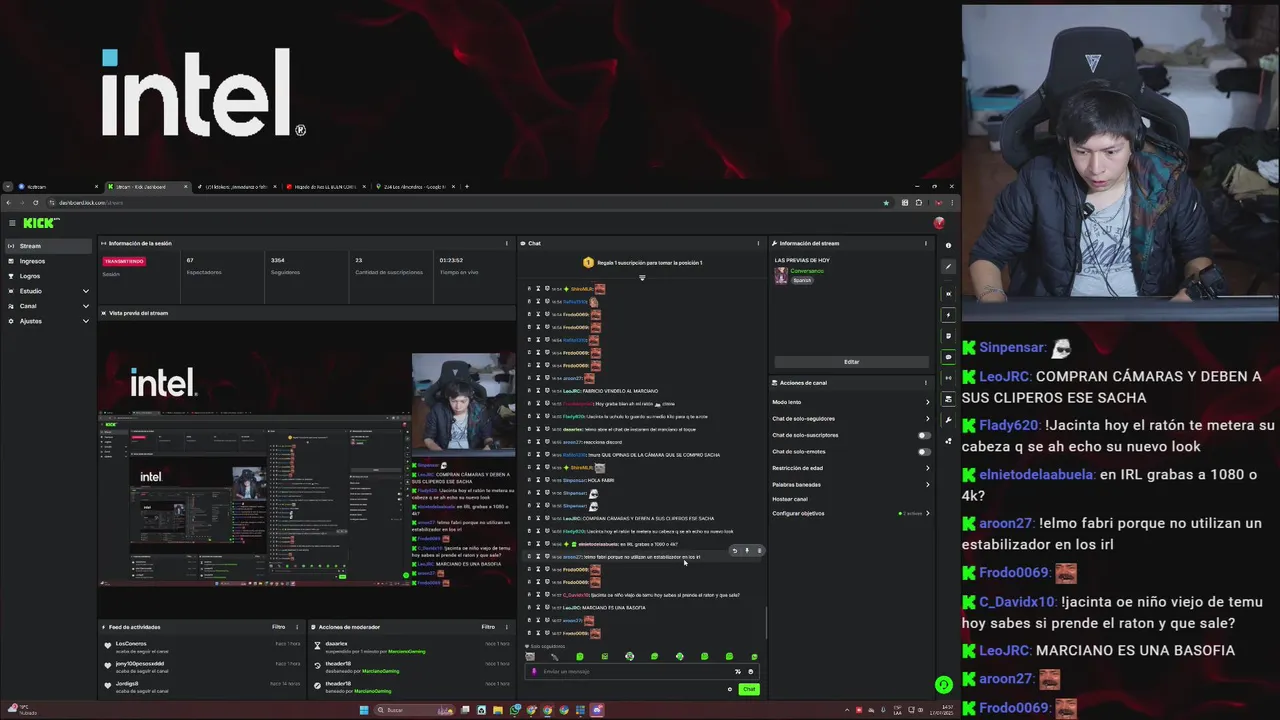Open Configurar objetivos settings

(851, 513)
